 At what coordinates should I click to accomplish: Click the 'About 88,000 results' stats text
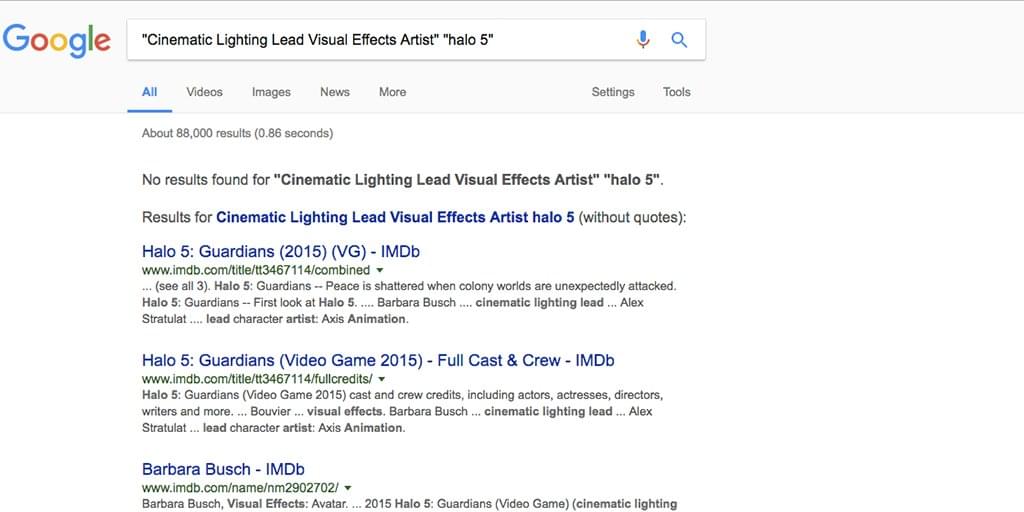point(237,133)
